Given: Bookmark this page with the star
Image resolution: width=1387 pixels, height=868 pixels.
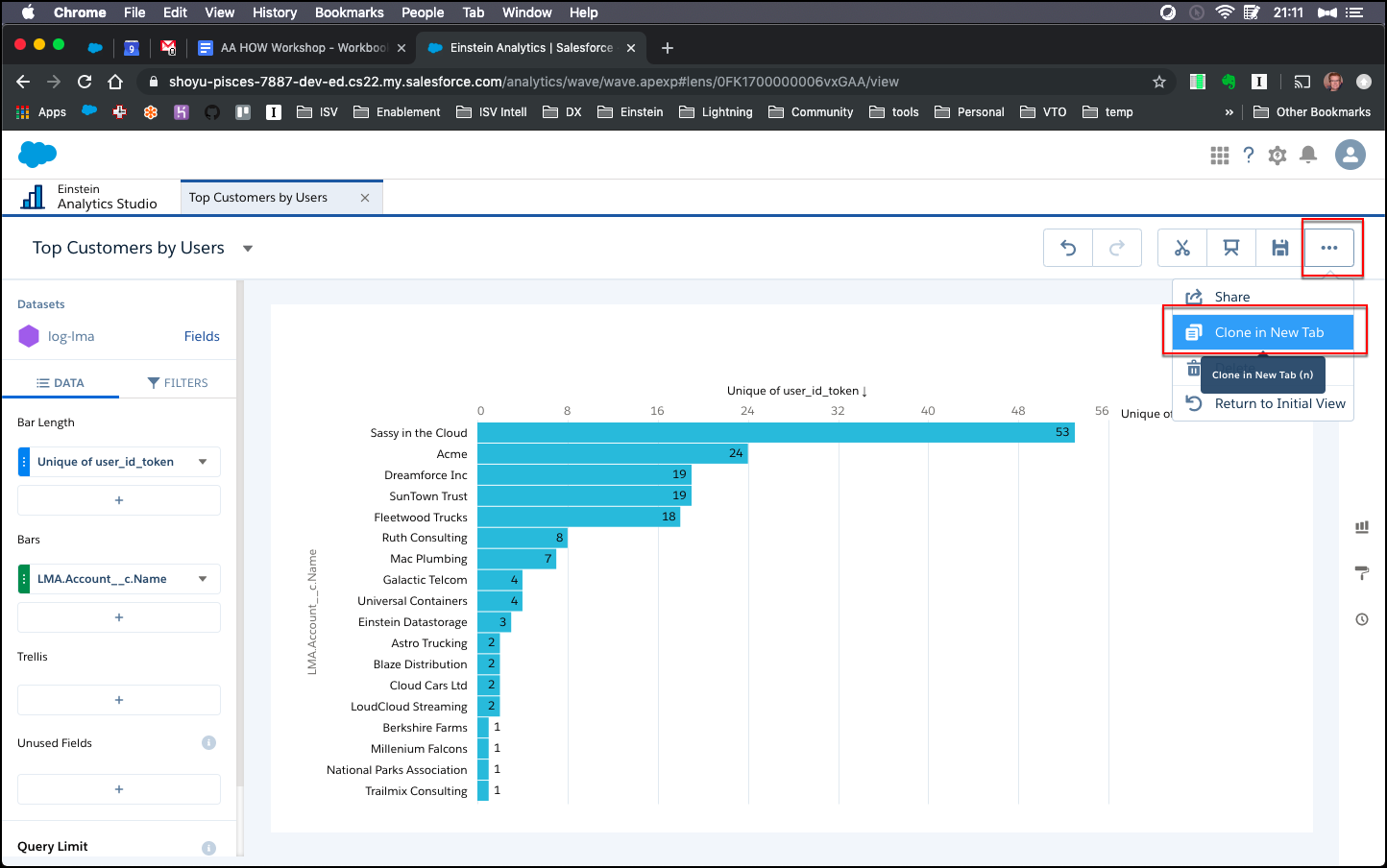Looking at the screenshot, I should pyautogui.click(x=1159, y=82).
